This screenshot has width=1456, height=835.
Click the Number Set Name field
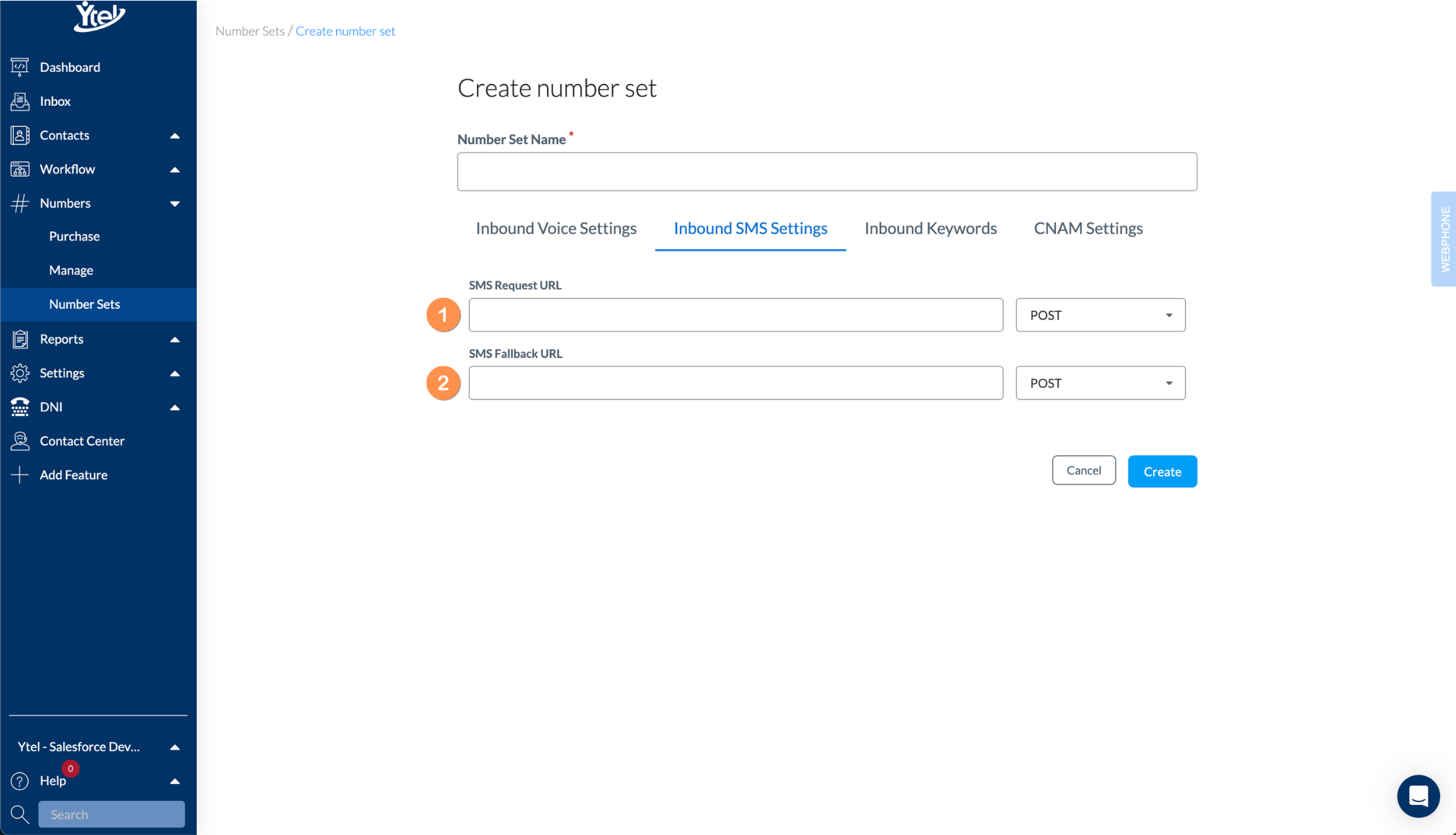[827, 172]
